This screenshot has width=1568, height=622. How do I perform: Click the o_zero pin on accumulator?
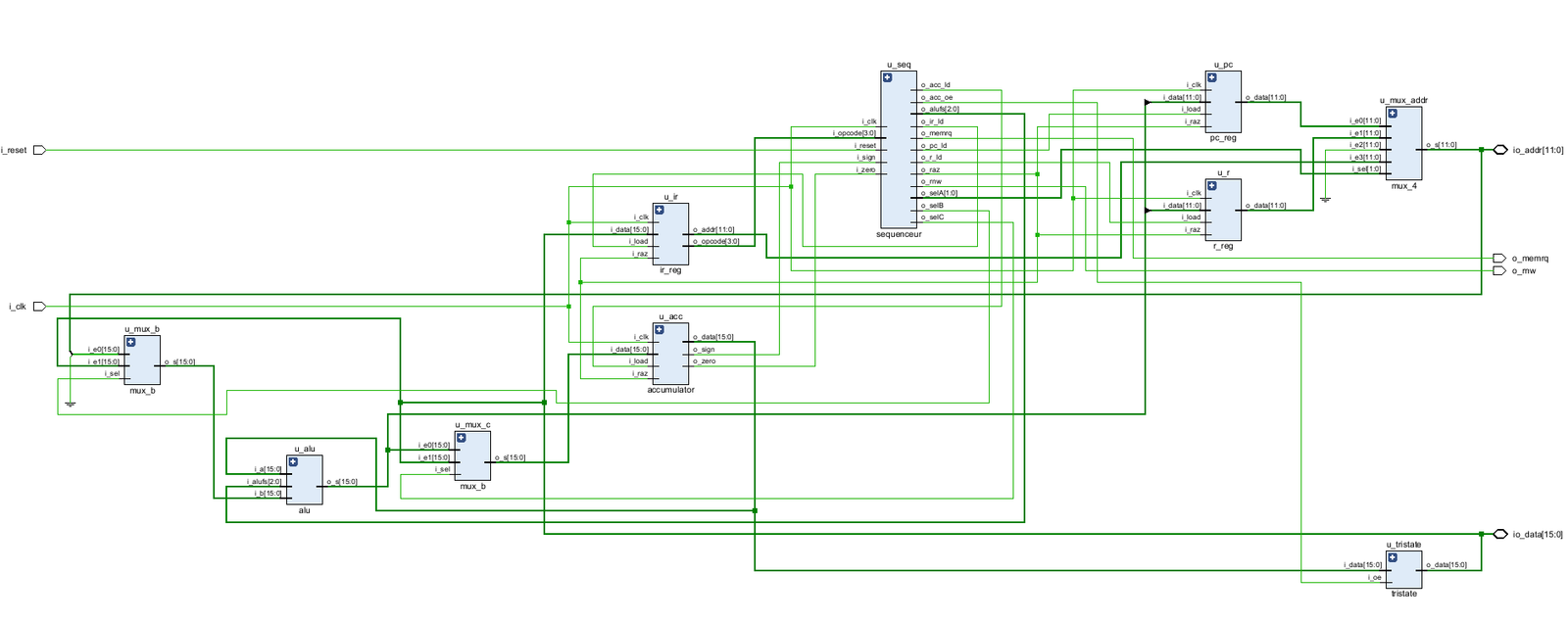tap(706, 361)
